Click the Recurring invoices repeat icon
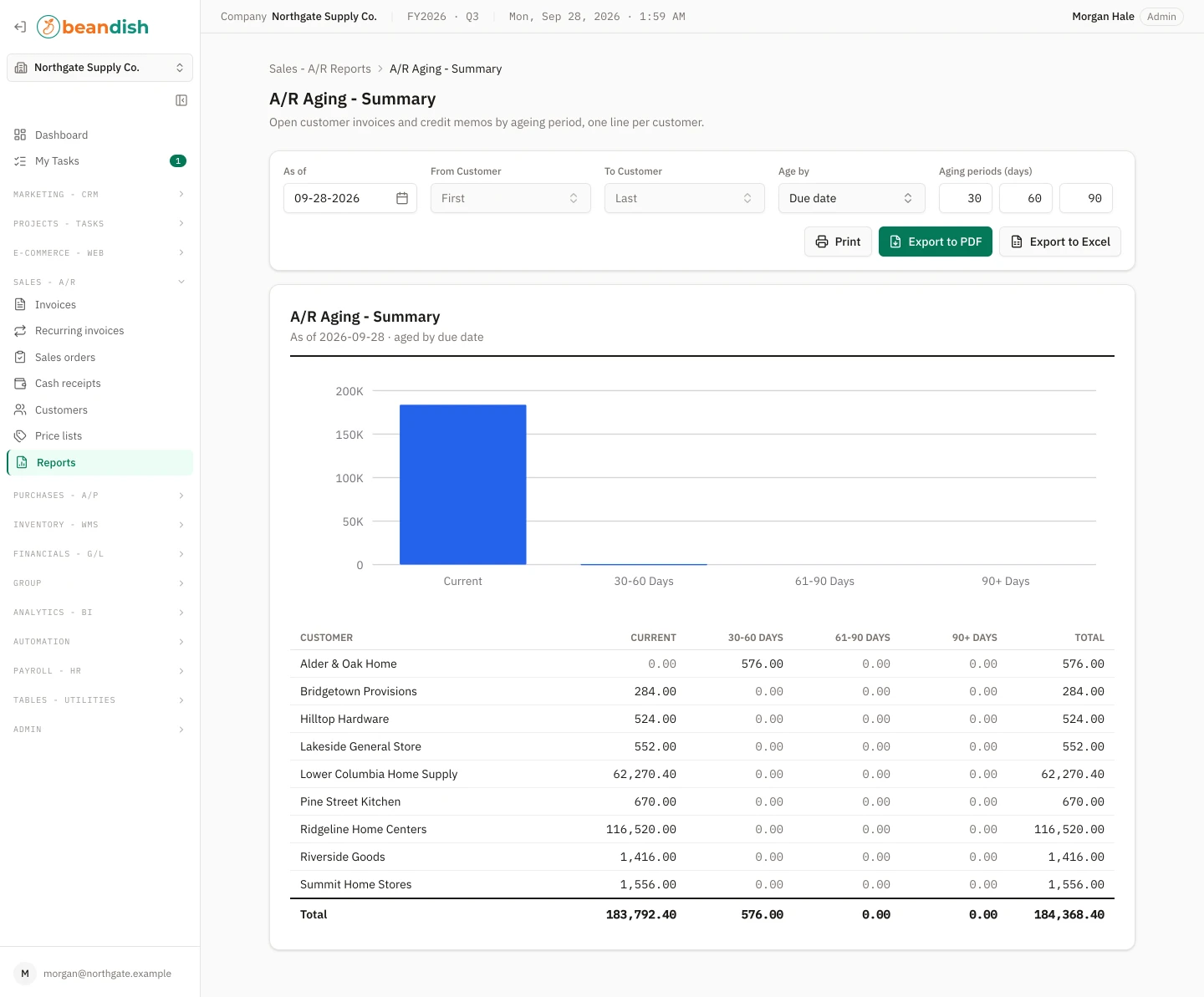1204x997 pixels. [20, 331]
